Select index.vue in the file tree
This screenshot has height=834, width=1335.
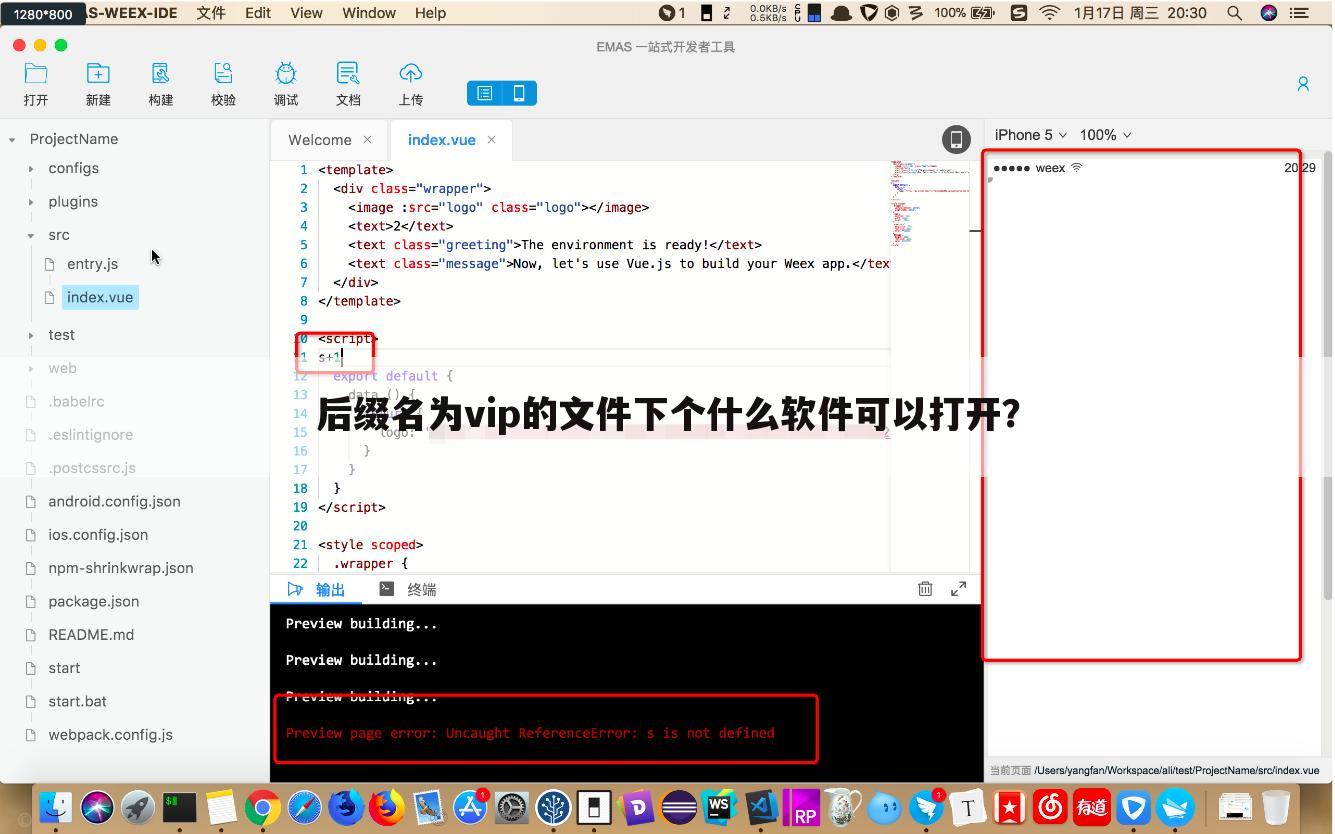point(100,297)
